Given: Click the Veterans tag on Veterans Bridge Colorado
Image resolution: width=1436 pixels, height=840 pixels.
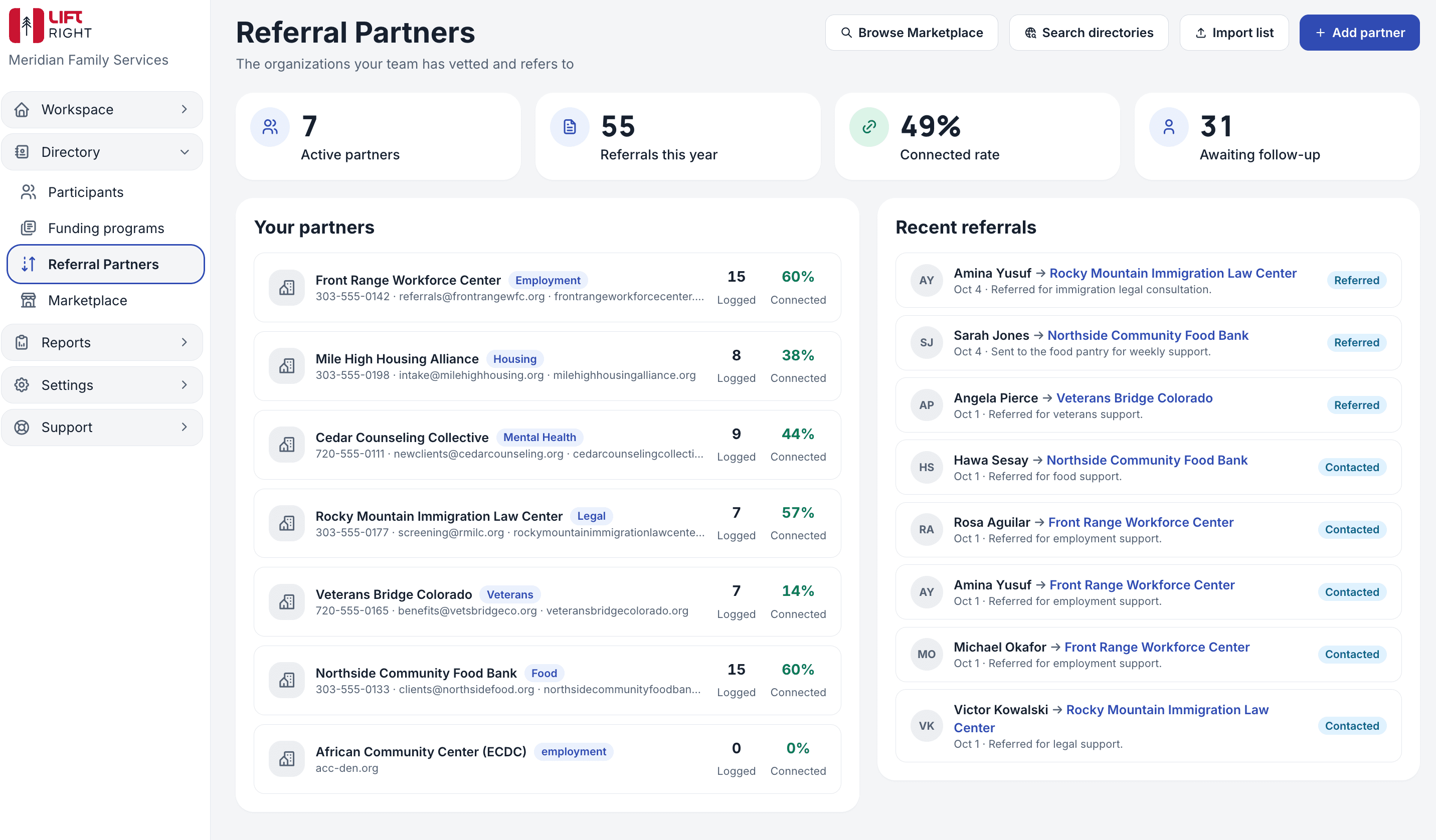Looking at the screenshot, I should pyautogui.click(x=509, y=594).
